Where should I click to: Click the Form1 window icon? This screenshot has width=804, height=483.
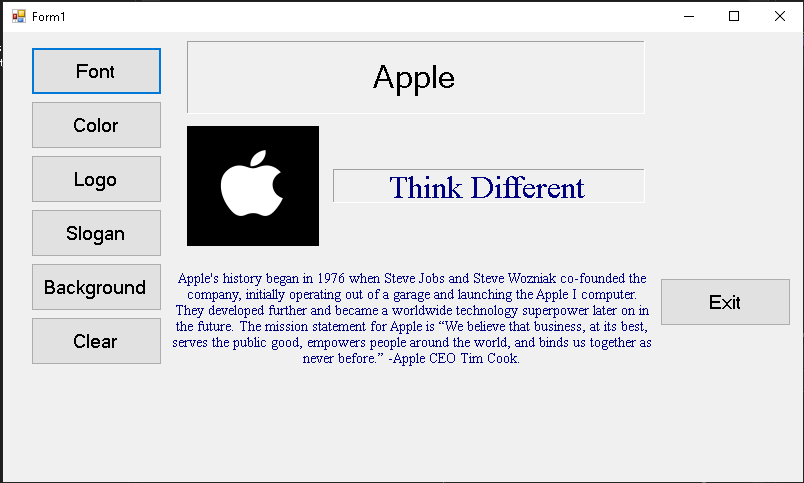pos(18,16)
